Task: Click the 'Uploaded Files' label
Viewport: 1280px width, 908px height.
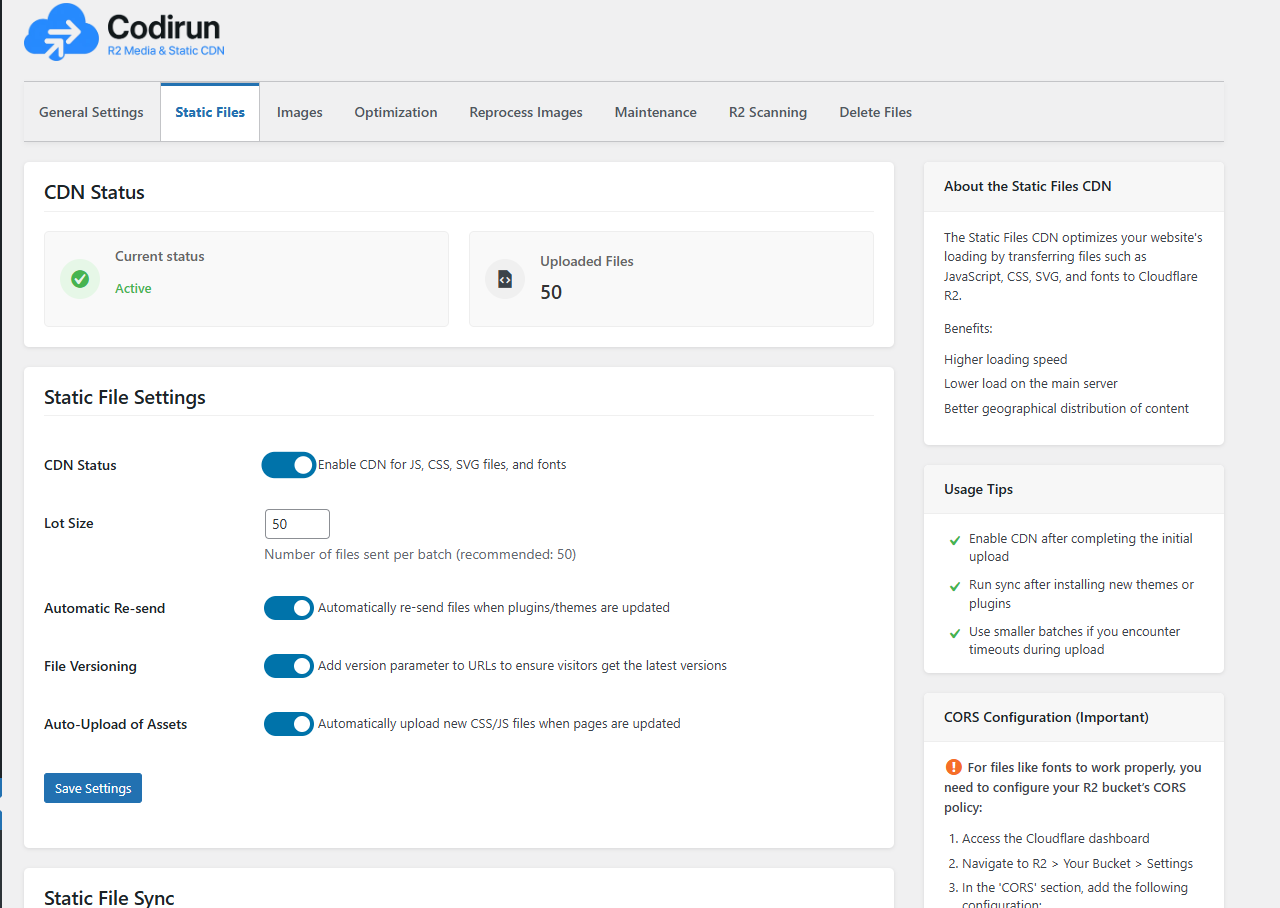Action: point(587,261)
